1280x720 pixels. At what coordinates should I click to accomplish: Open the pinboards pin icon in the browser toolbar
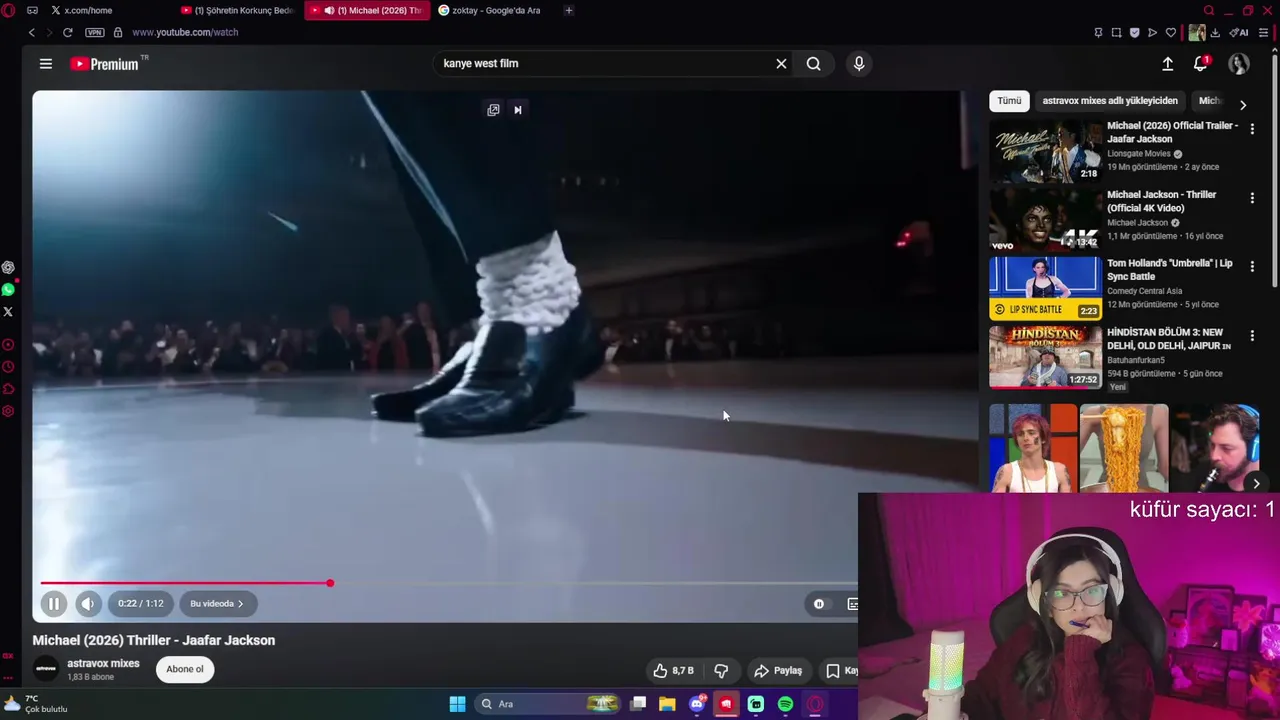[x=1098, y=32]
